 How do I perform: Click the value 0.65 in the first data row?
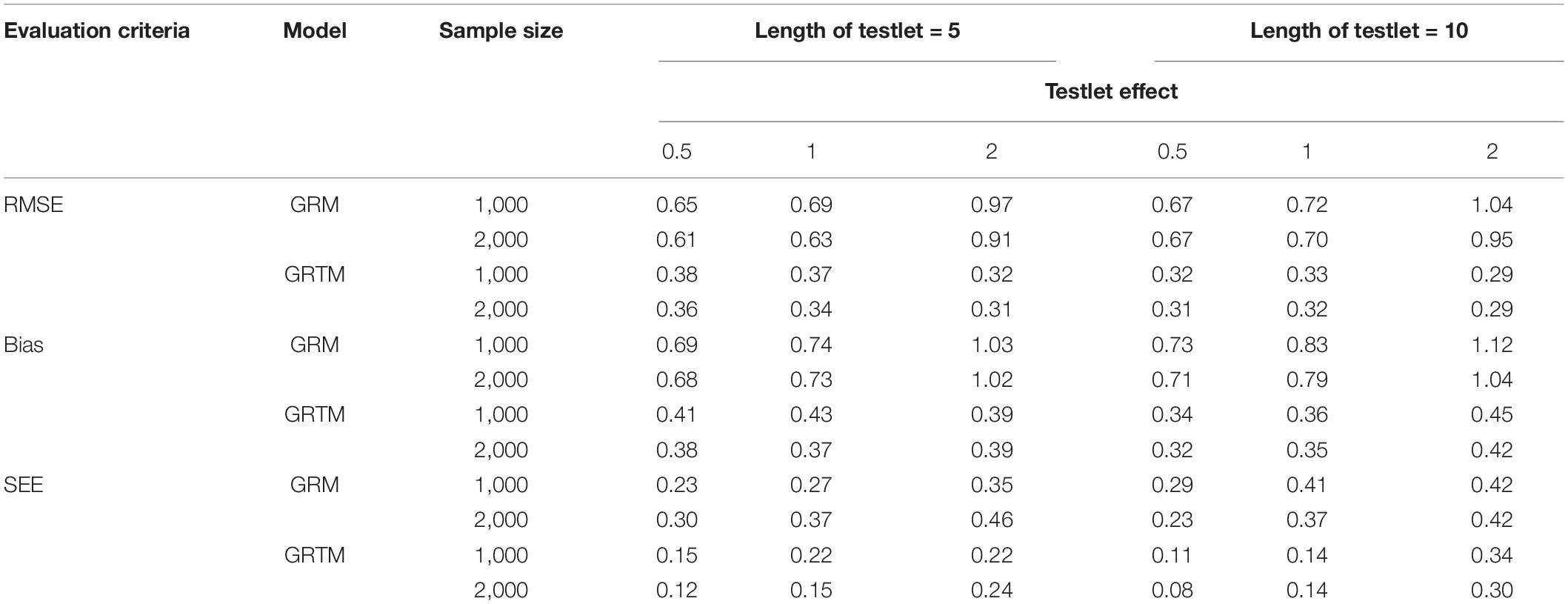[x=677, y=205]
